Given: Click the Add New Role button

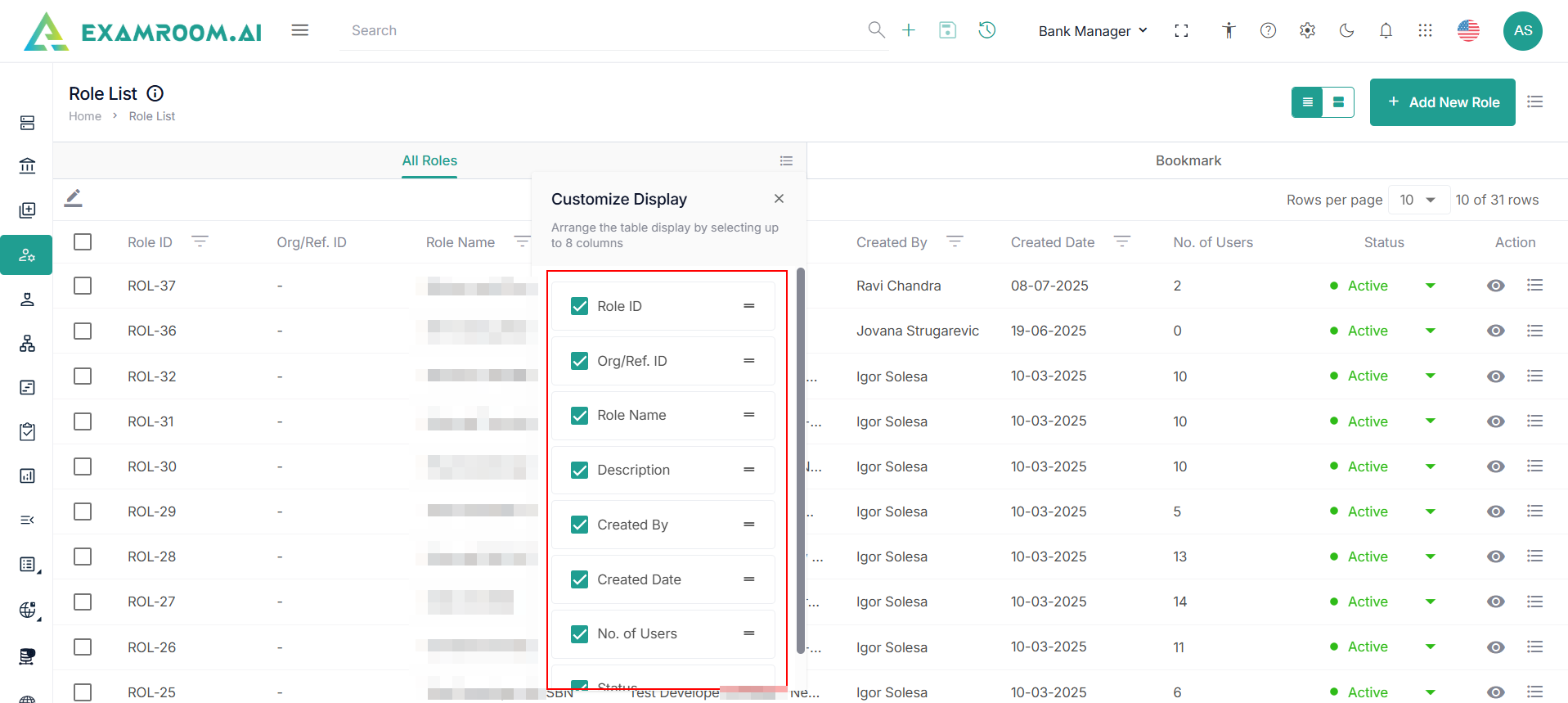Looking at the screenshot, I should pos(1442,102).
